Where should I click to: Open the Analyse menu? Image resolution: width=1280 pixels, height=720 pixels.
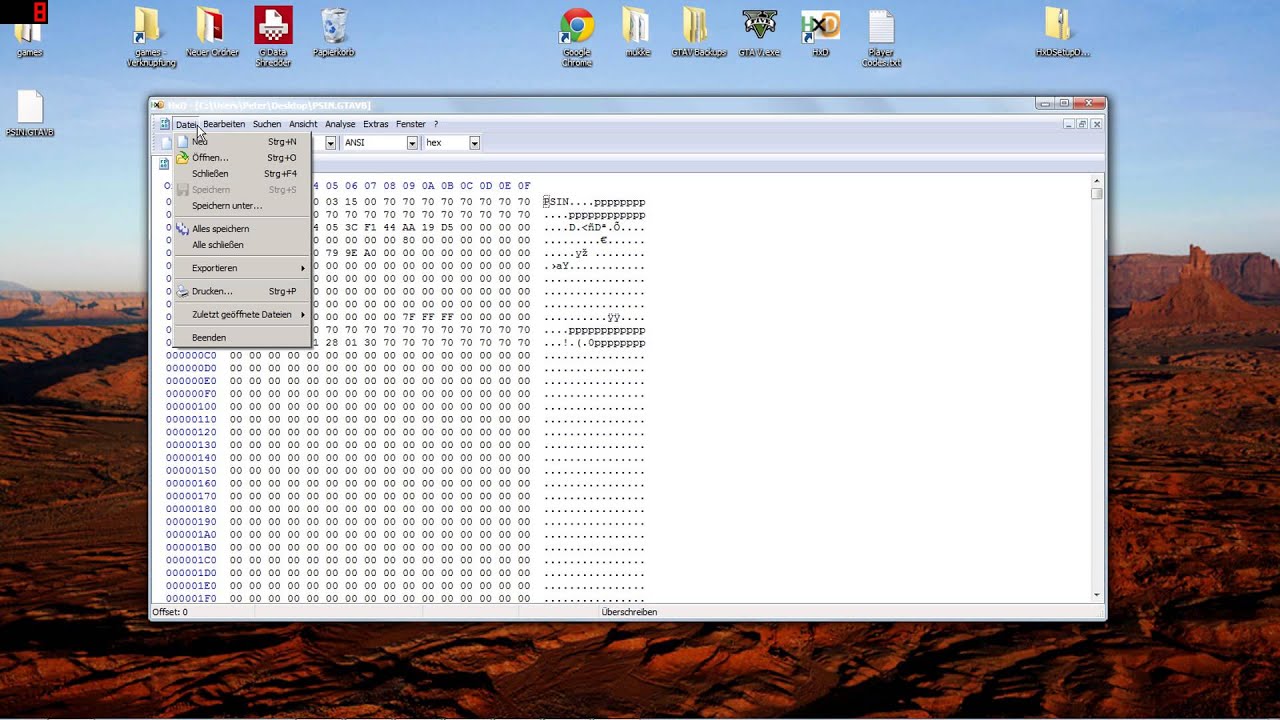point(340,124)
